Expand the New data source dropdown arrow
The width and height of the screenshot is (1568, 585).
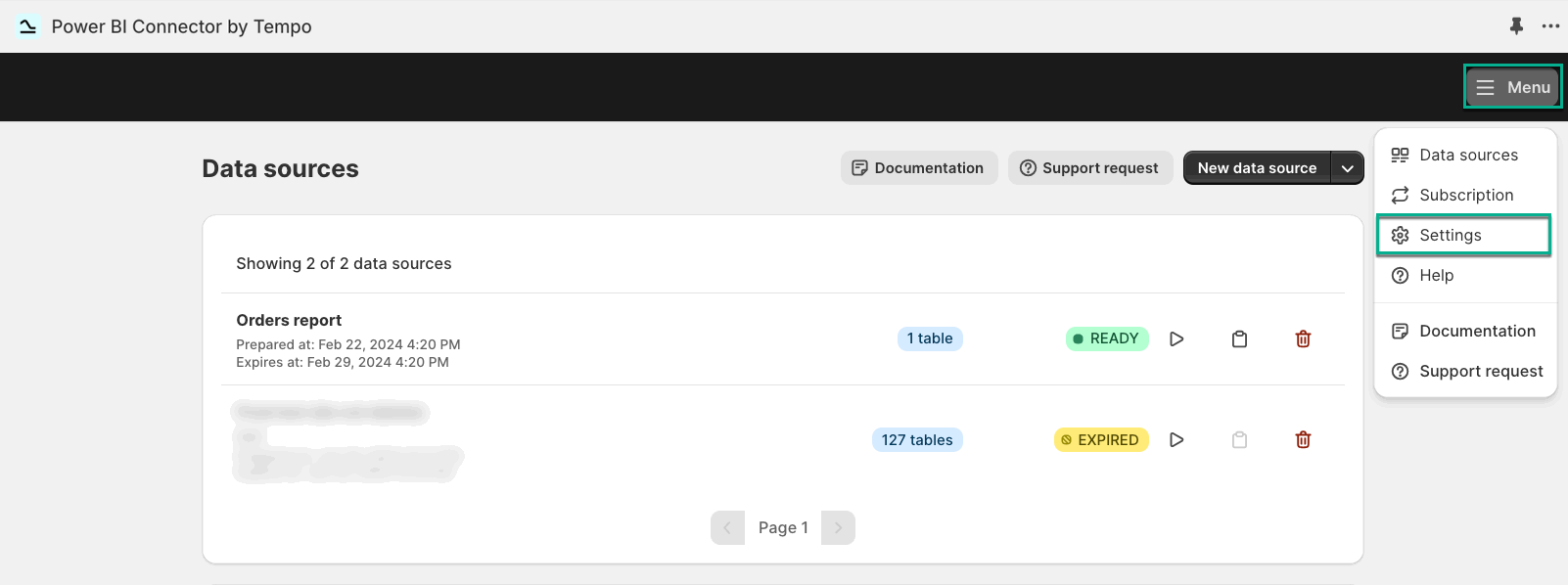pyautogui.click(x=1348, y=168)
